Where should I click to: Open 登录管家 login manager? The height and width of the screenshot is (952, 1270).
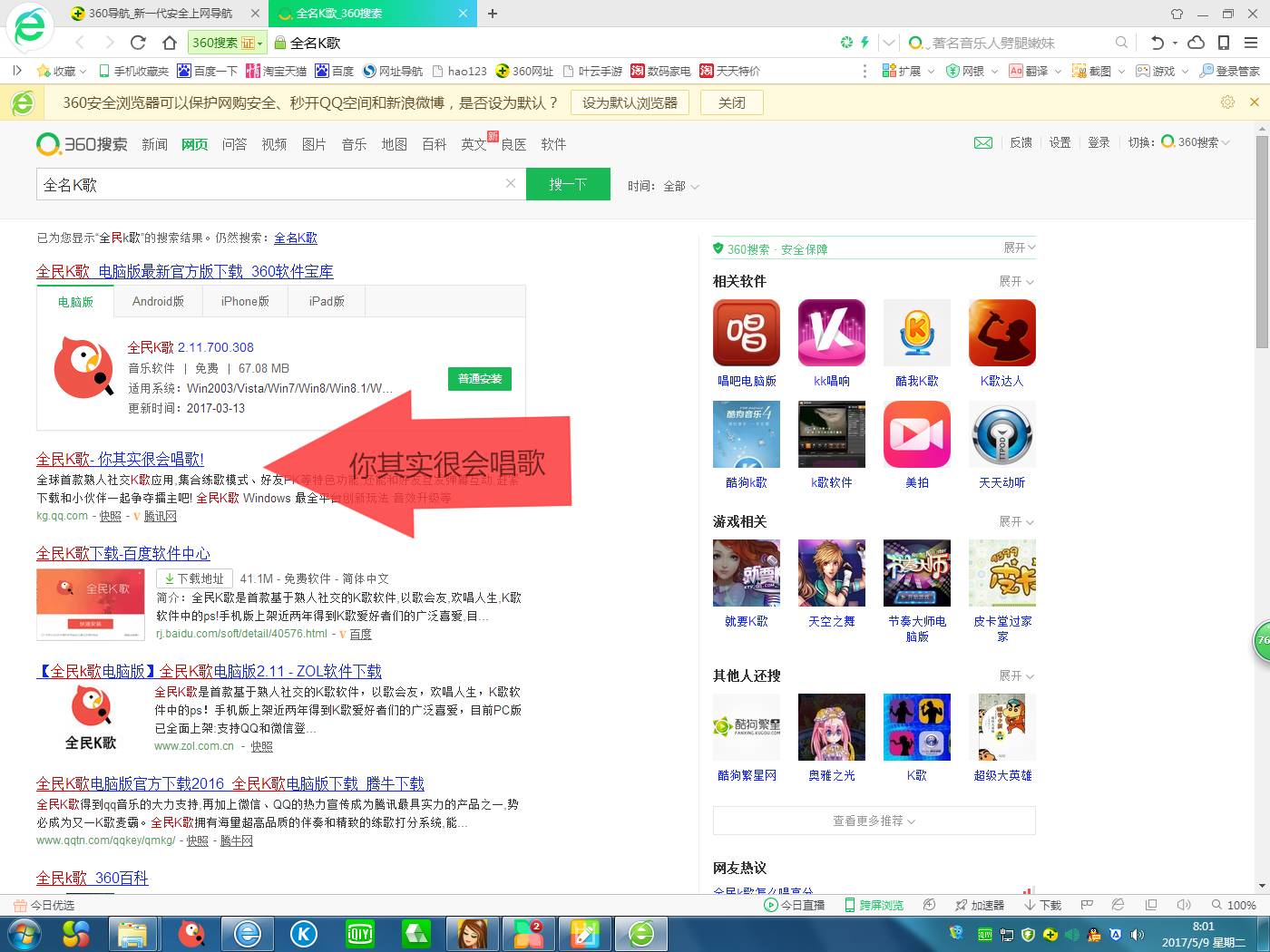click(x=1230, y=71)
